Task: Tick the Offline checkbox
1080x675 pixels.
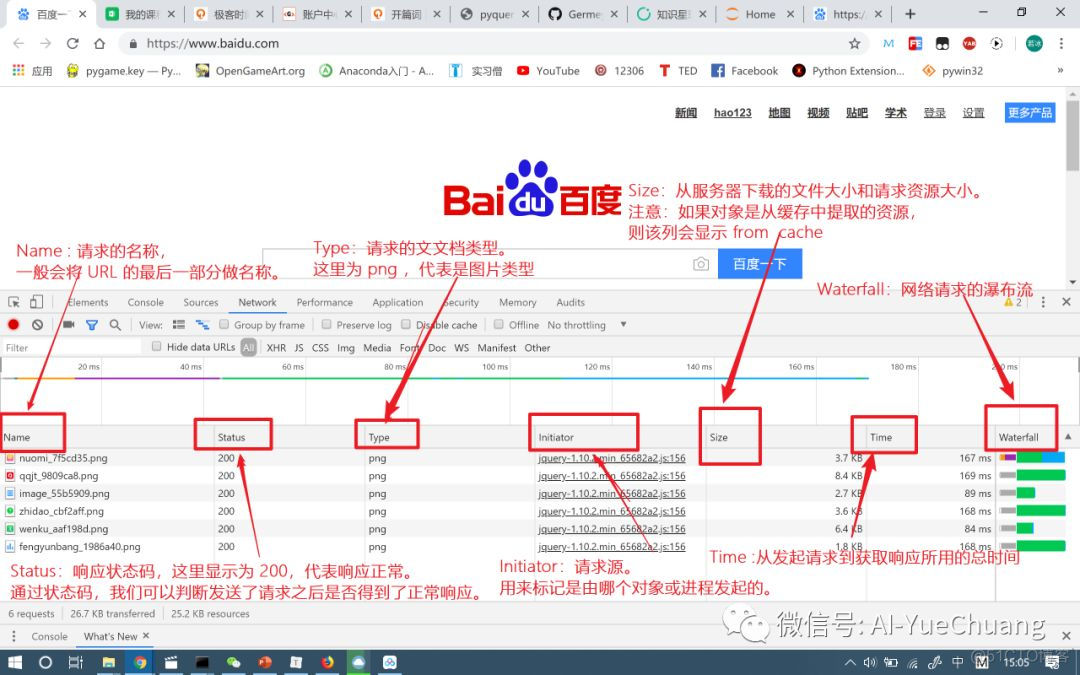Action: click(x=499, y=324)
